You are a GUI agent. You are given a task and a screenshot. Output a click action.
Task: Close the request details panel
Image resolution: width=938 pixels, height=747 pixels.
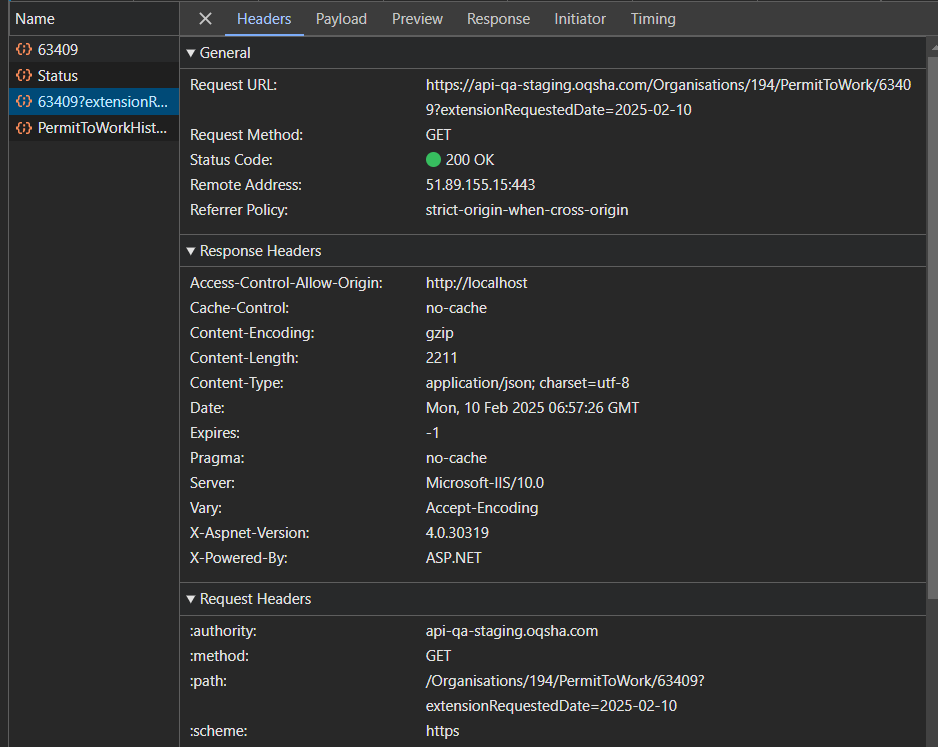click(205, 19)
